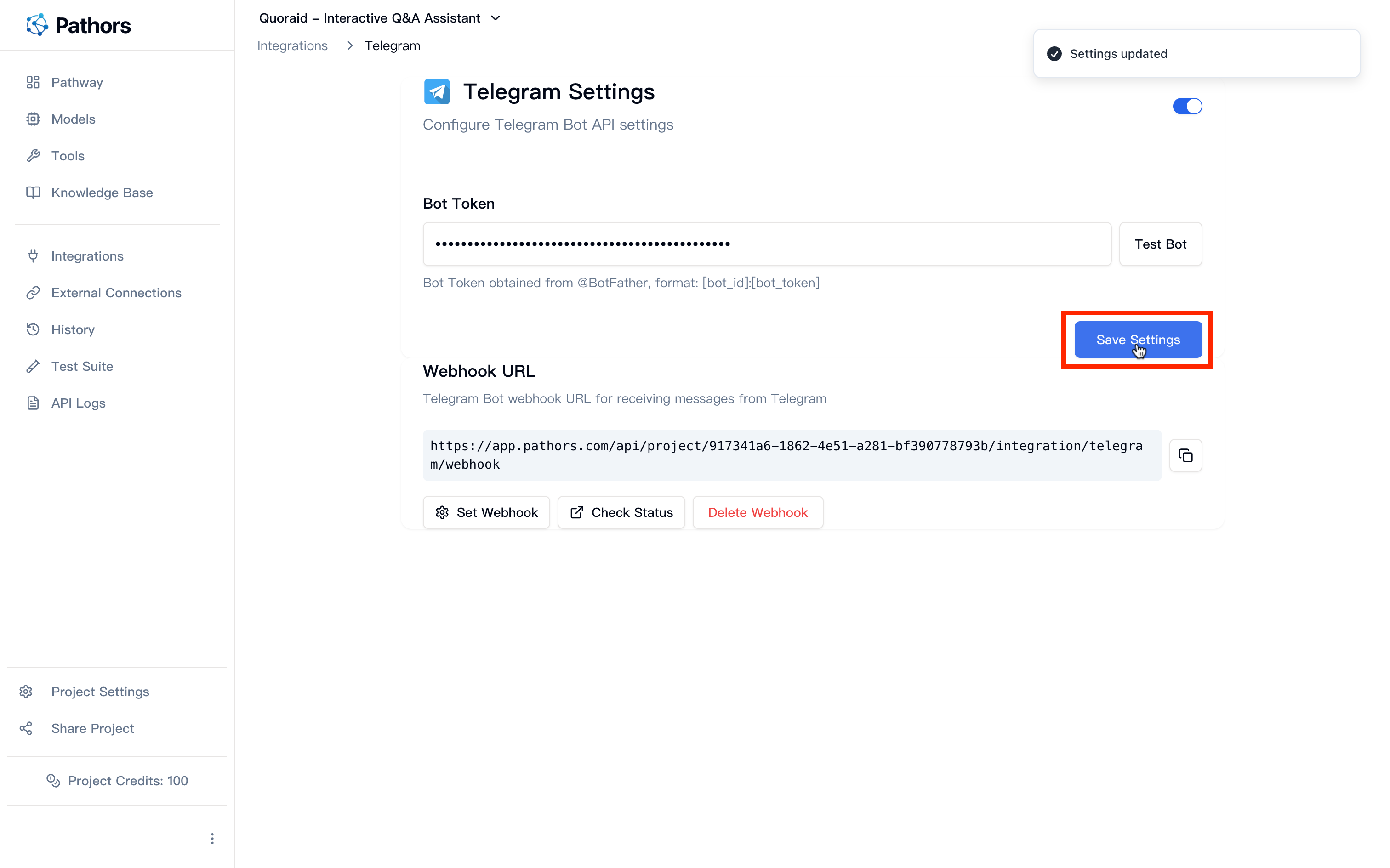View History from the sidebar
Screen dimensions: 1390x868
[72, 329]
